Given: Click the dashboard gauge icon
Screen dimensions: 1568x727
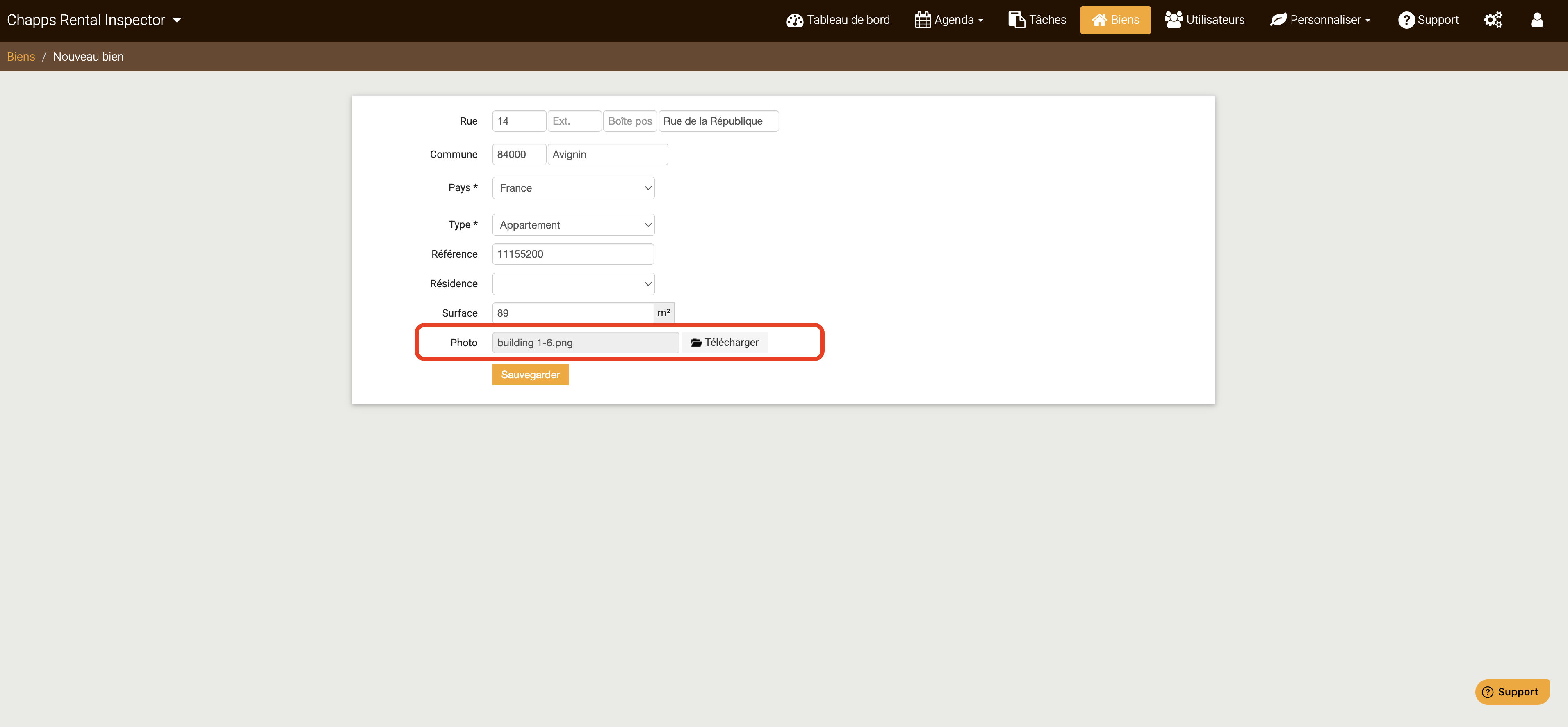Looking at the screenshot, I should tap(794, 20).
